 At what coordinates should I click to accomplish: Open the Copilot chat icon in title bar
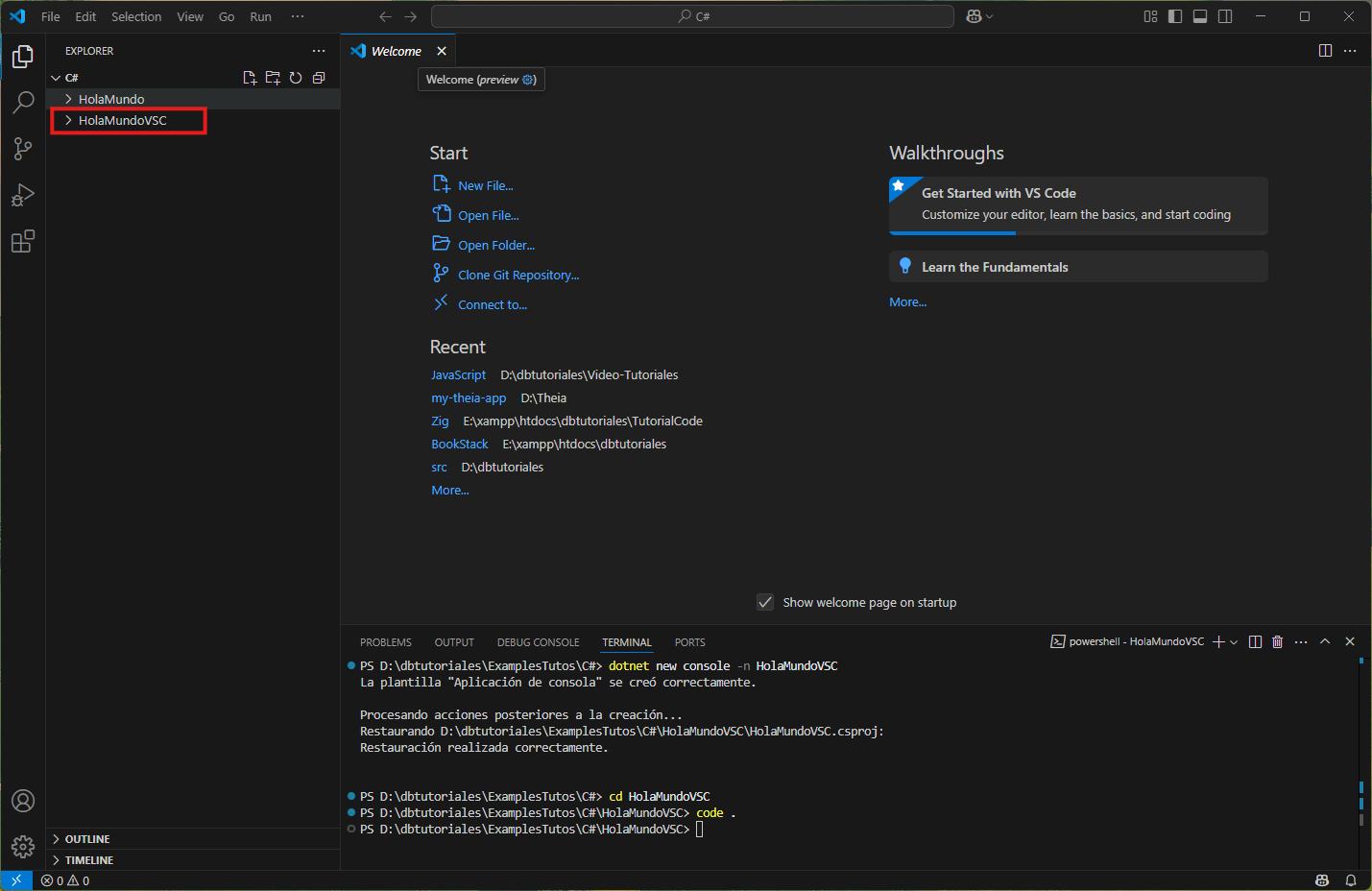pos(974,16)
